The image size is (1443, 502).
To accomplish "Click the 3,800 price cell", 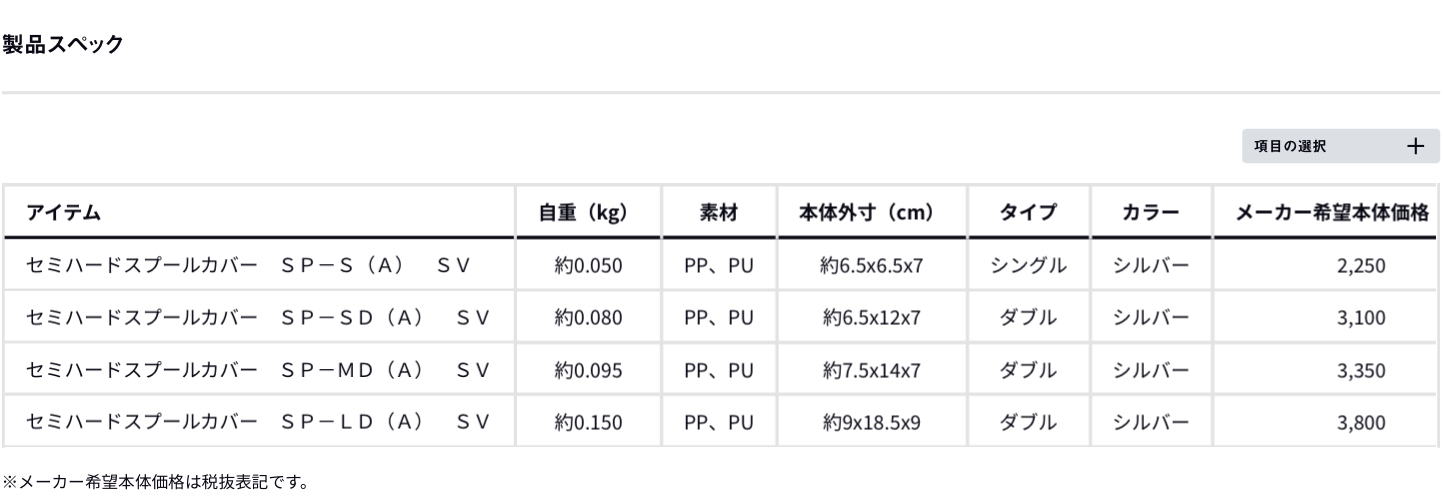I will 1361,422.
